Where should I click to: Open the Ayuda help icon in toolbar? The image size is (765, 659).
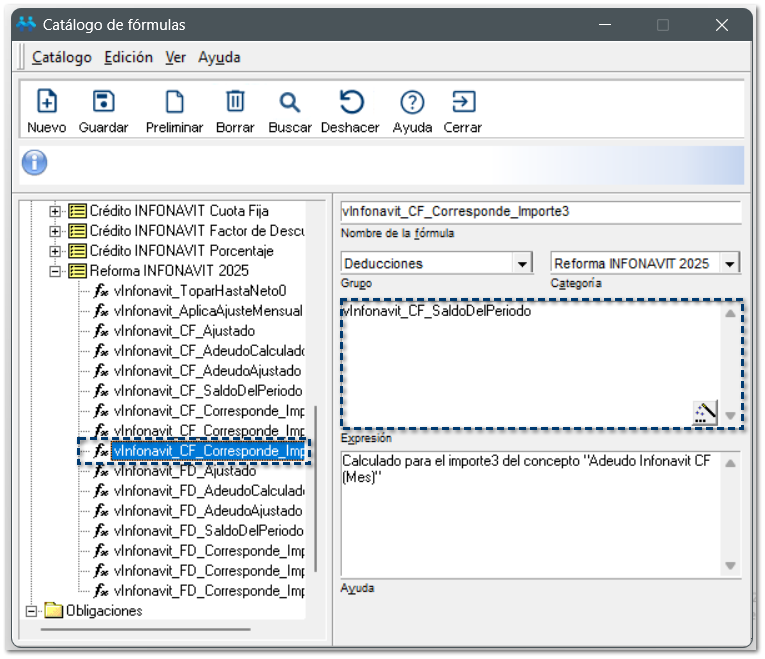tap(412, 102)
